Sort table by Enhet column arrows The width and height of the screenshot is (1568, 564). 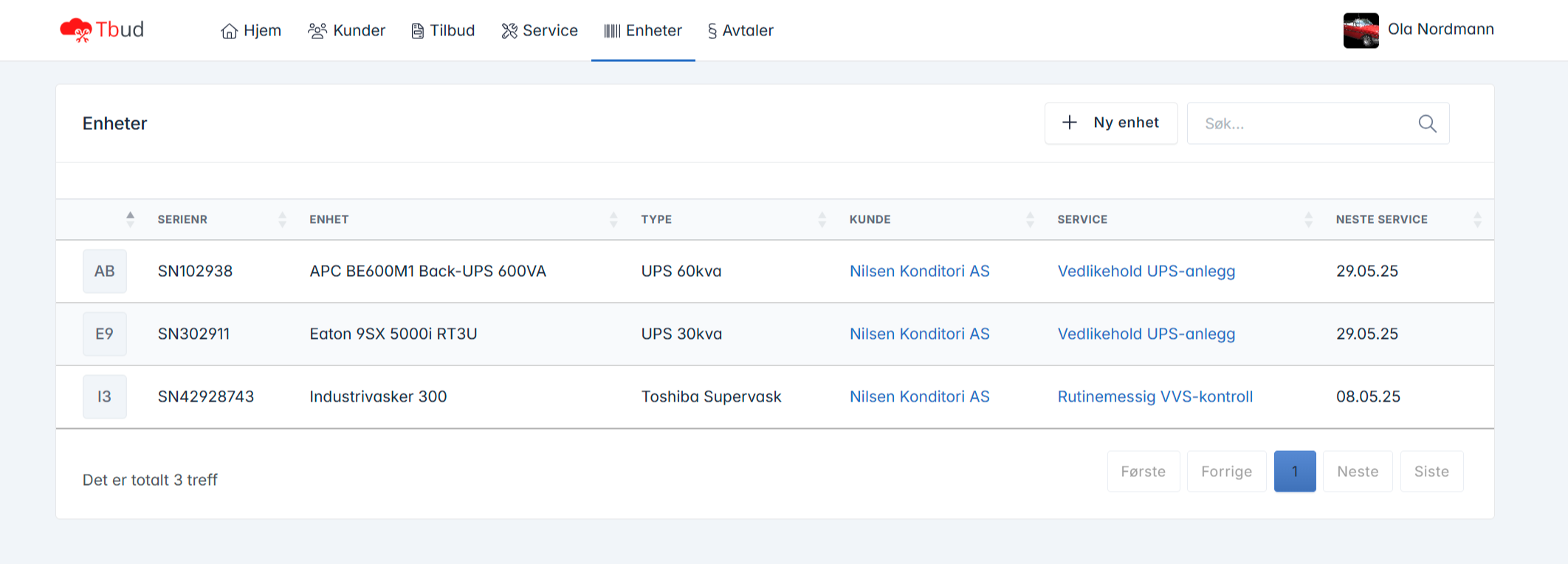(x=613, y=219)
